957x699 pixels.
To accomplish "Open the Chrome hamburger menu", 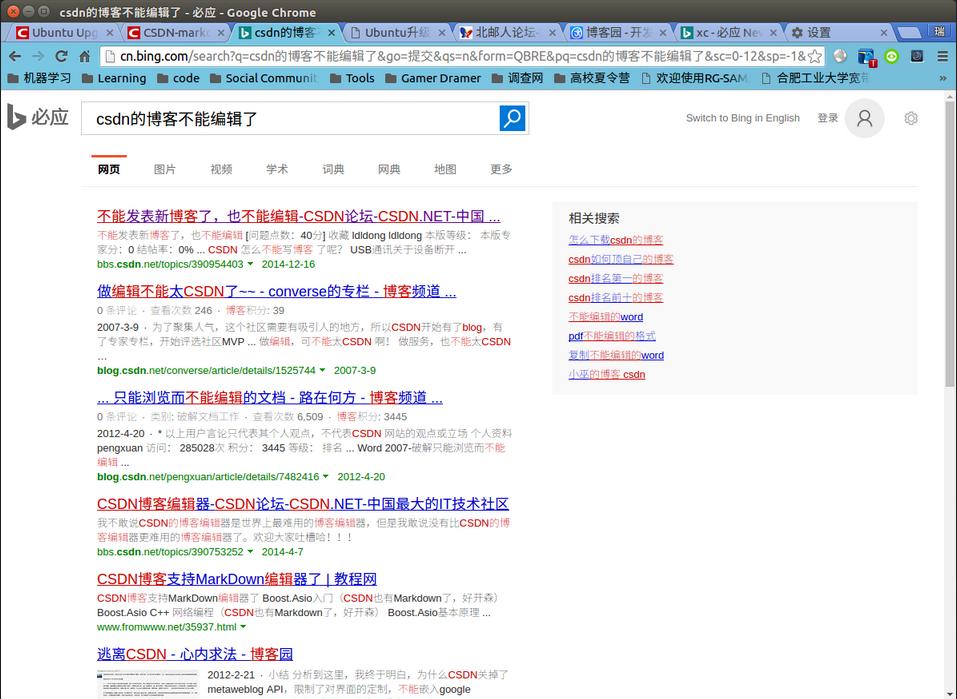I will [x=942, y=56].
